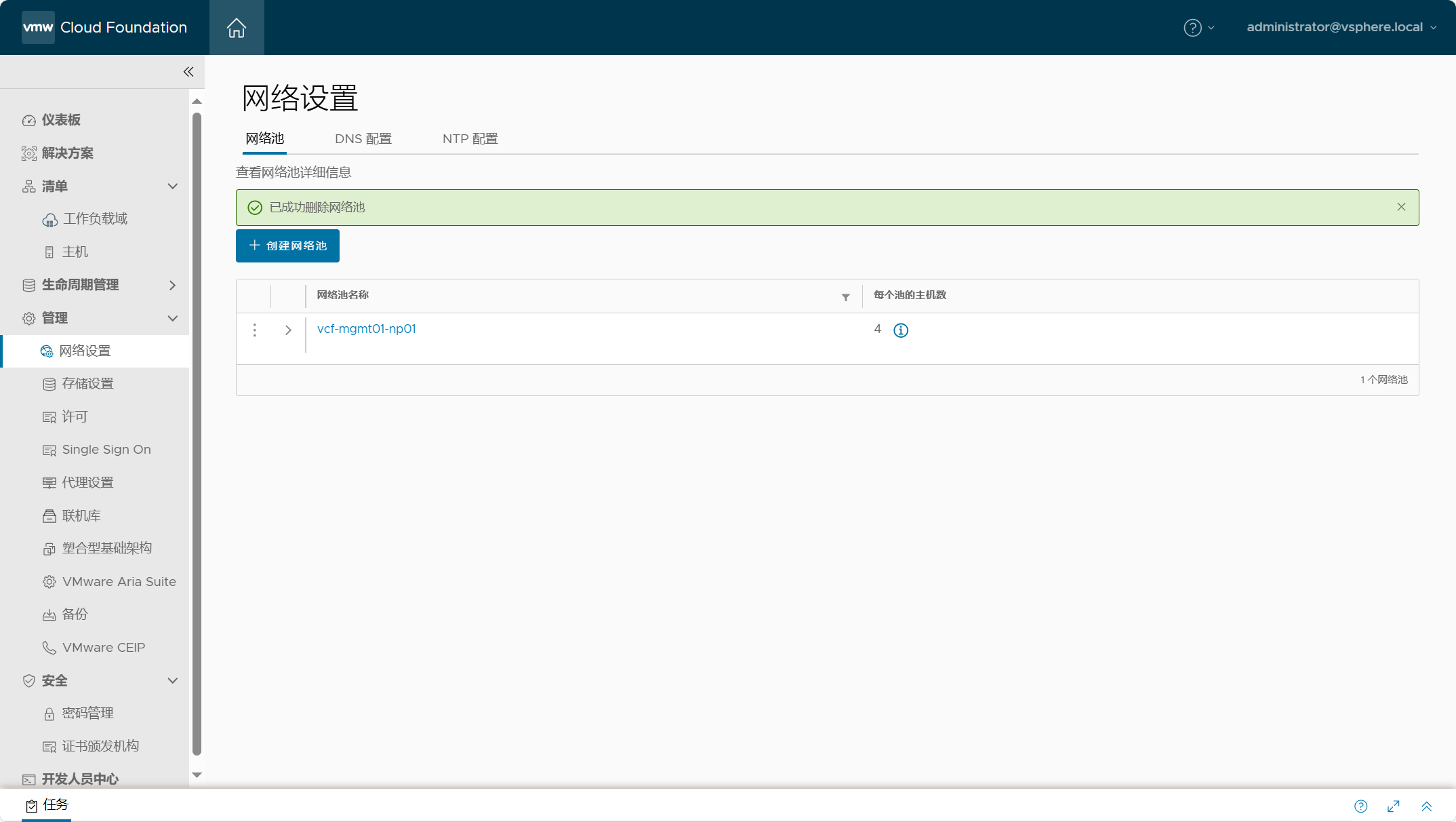The height and width of the screenshot is (822, 1456).
Task: Open 仪表板 dashboard in sidebar
Action: [x=61, y=120]
